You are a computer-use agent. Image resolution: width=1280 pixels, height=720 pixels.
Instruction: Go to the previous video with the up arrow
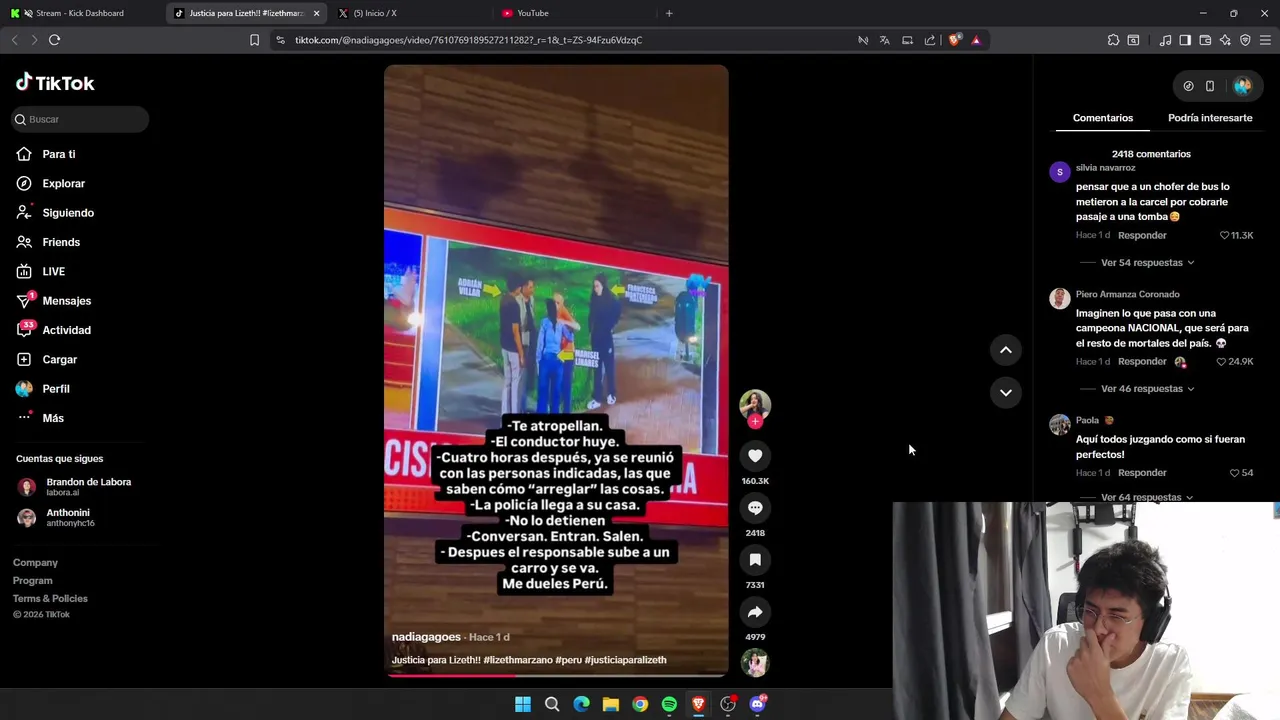point(1006,350)
